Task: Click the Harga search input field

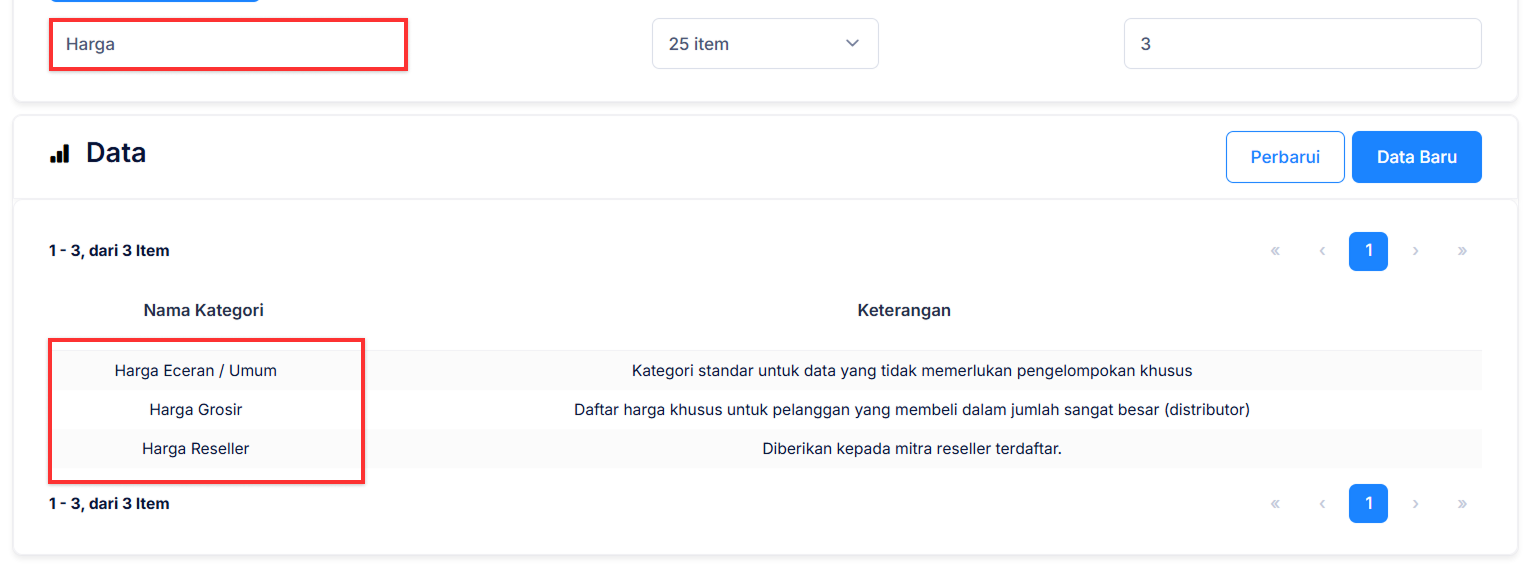Action: click(x=228, y=44)
